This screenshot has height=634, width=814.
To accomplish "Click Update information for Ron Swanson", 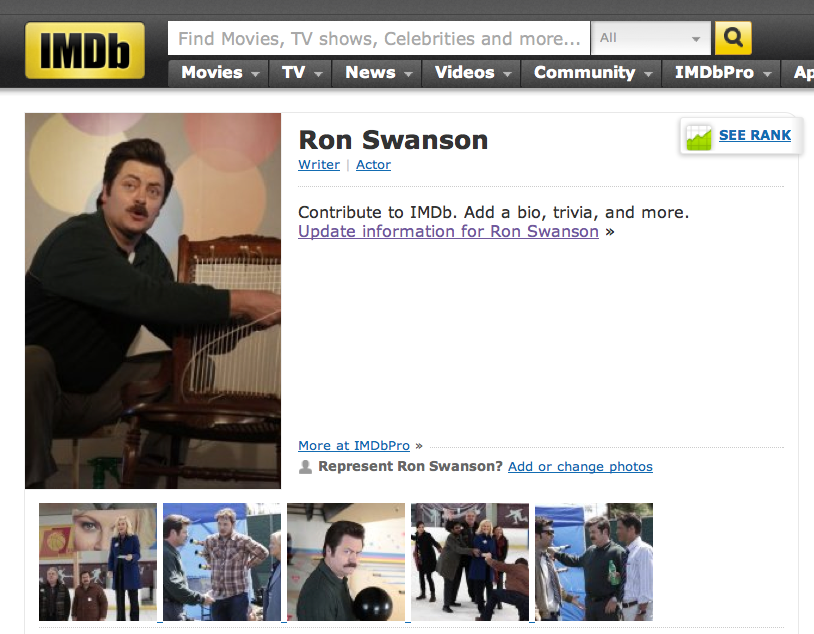I will [448, 231].
